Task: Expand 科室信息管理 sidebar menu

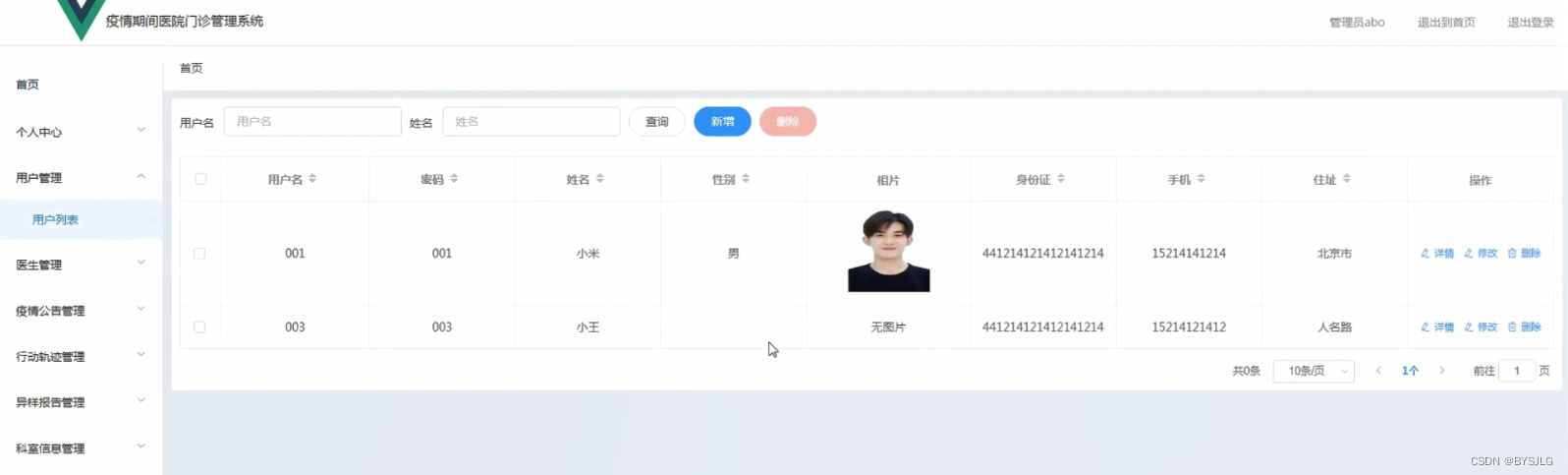Action: click(81, 448)
